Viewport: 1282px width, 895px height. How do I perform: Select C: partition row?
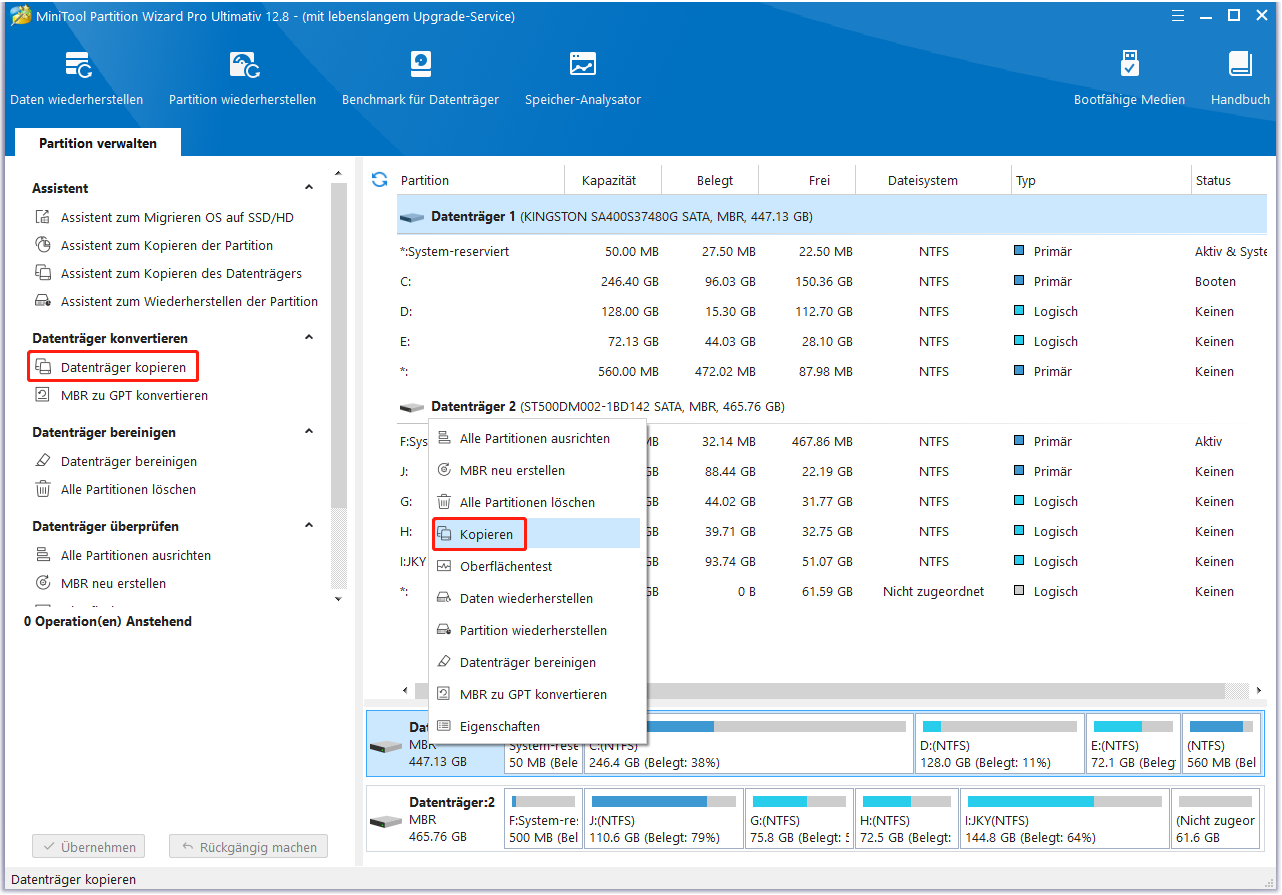[x=832, y=282]
